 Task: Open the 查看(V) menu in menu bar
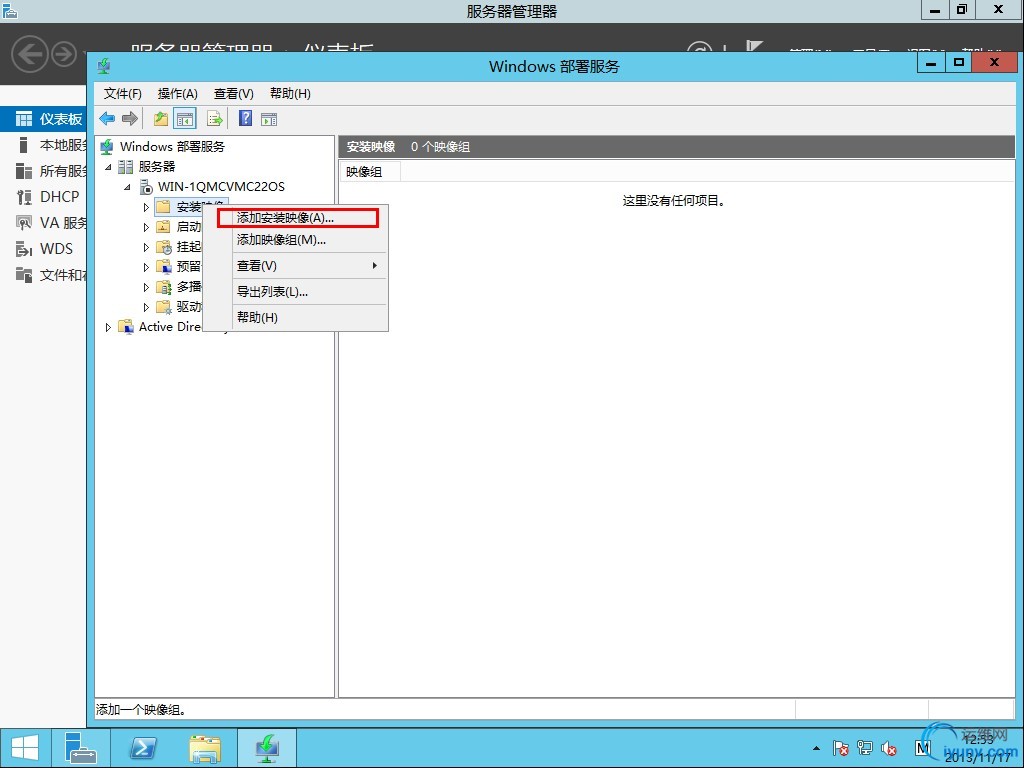[234, 93]
